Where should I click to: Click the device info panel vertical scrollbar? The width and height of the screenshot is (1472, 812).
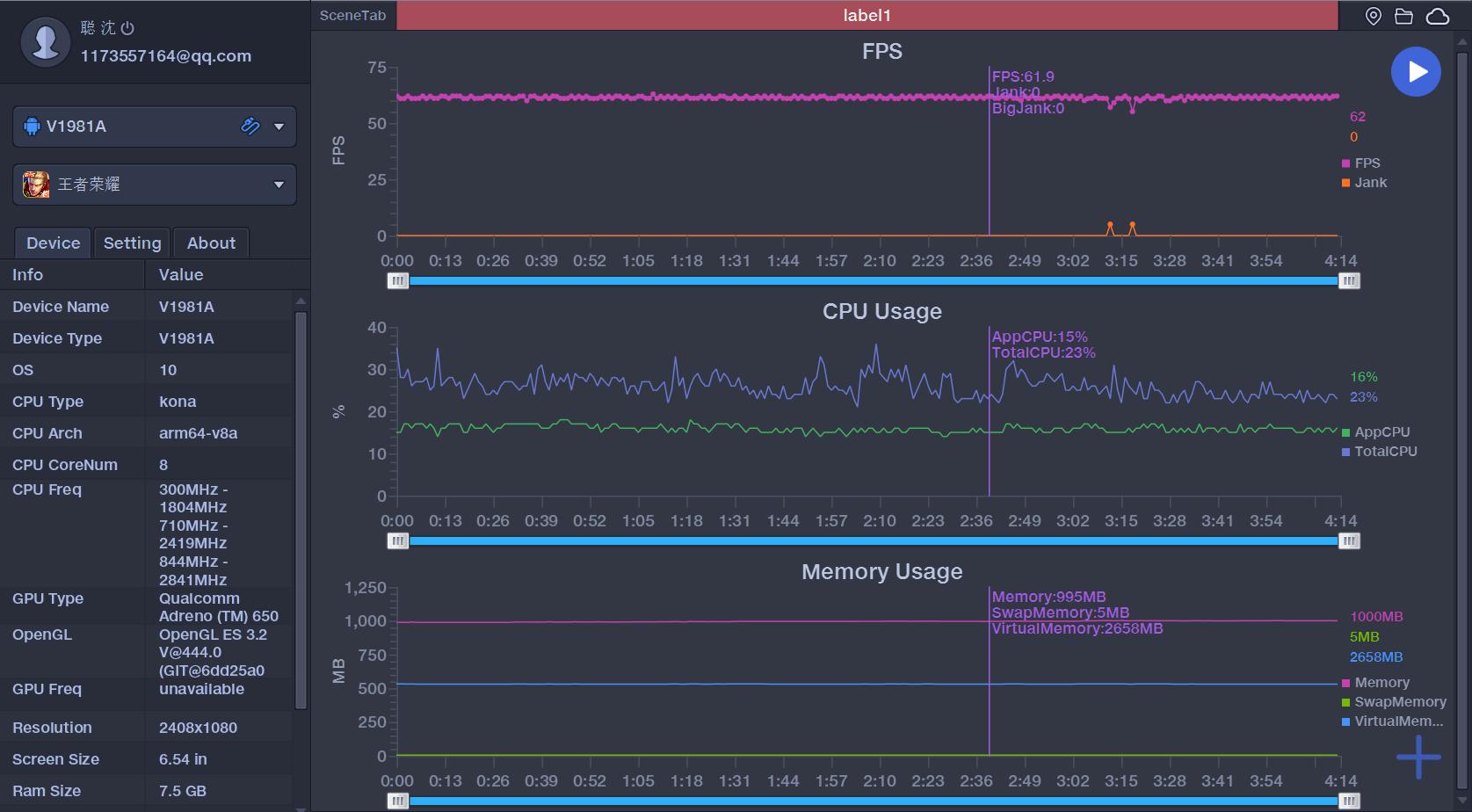(x=301, y=510)
